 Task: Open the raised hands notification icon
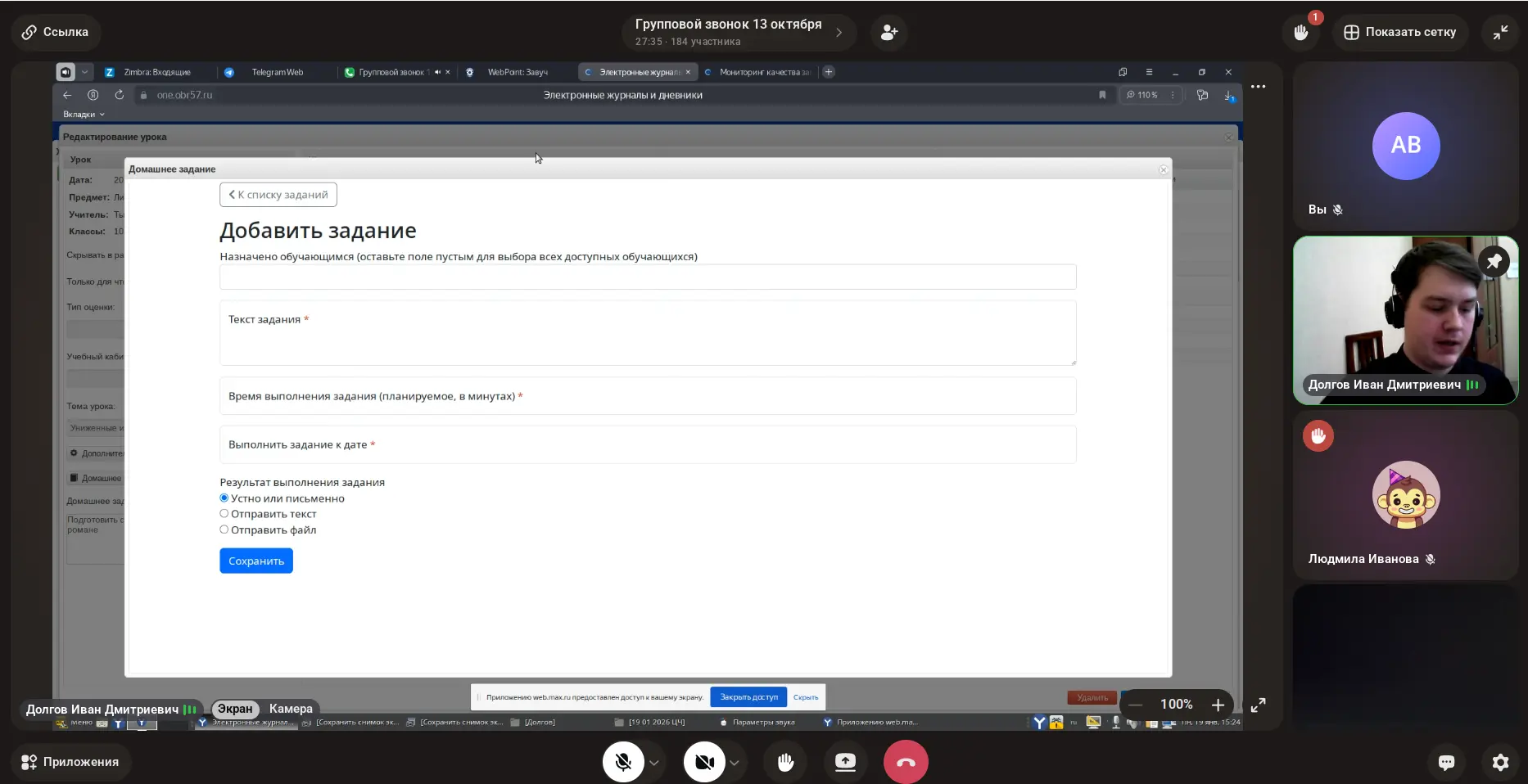click(x=1300, y=33)
